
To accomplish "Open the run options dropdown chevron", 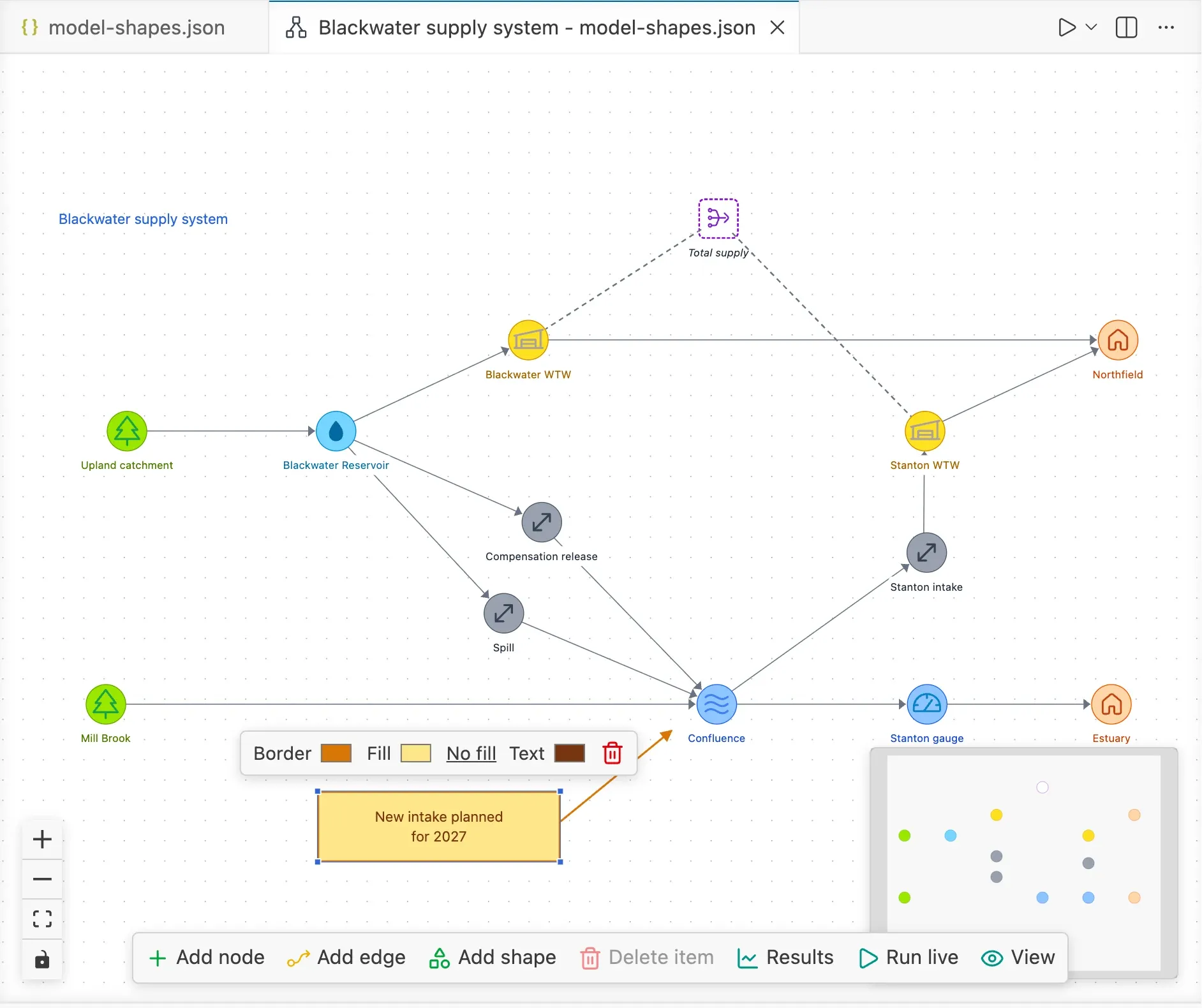I will (x=1092, y=27).
